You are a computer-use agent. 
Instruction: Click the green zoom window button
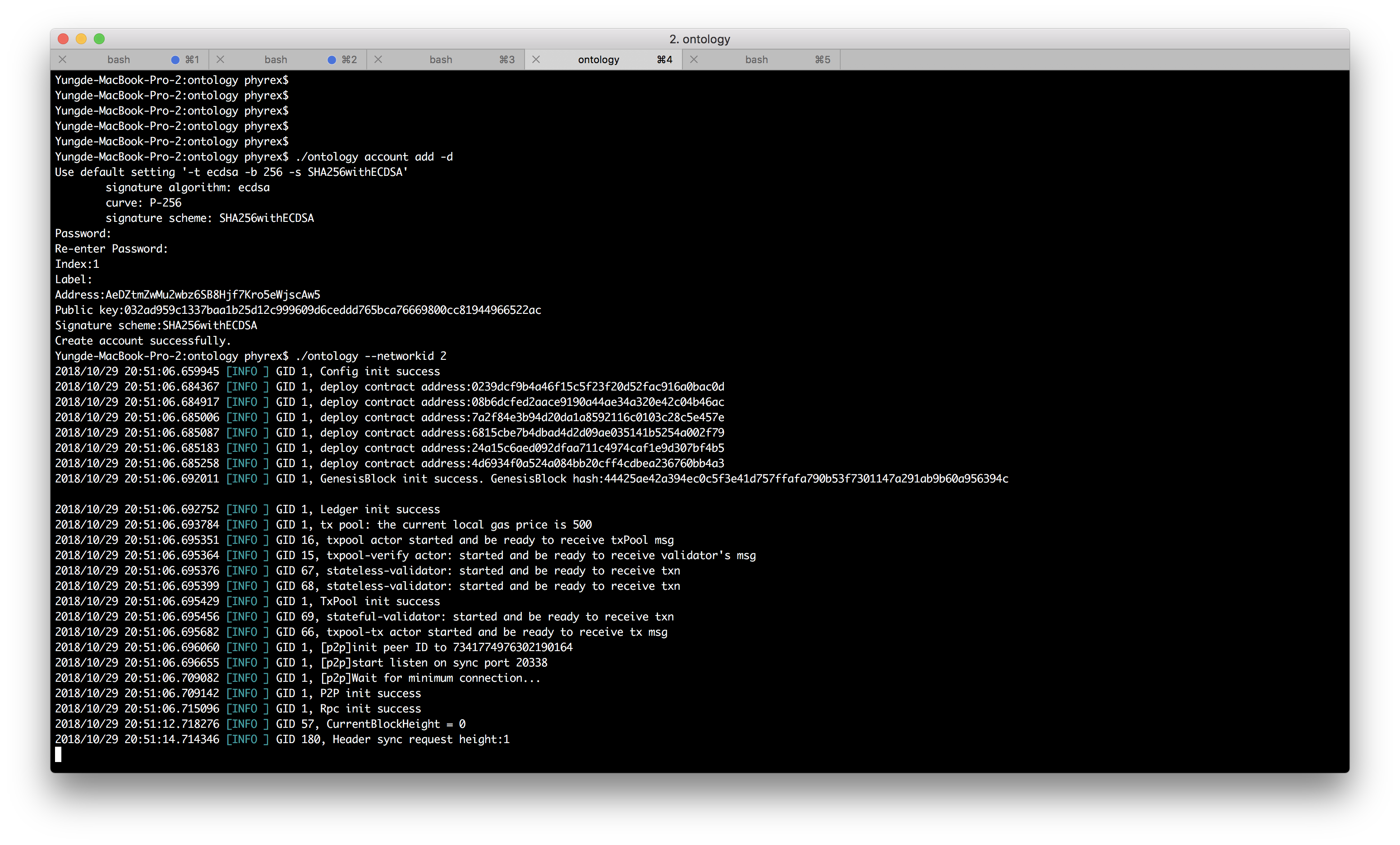click(99, 39)
